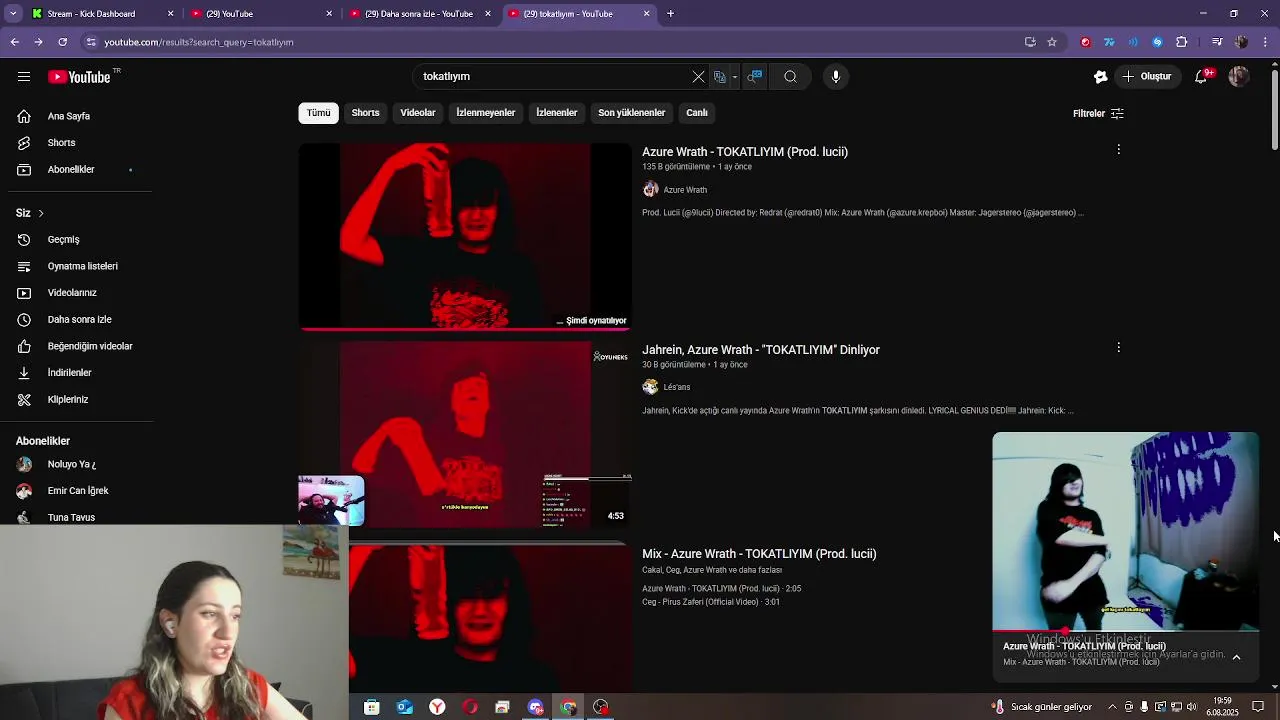
Task: Clear the search box with the X
Action: (x=698, y=76)
